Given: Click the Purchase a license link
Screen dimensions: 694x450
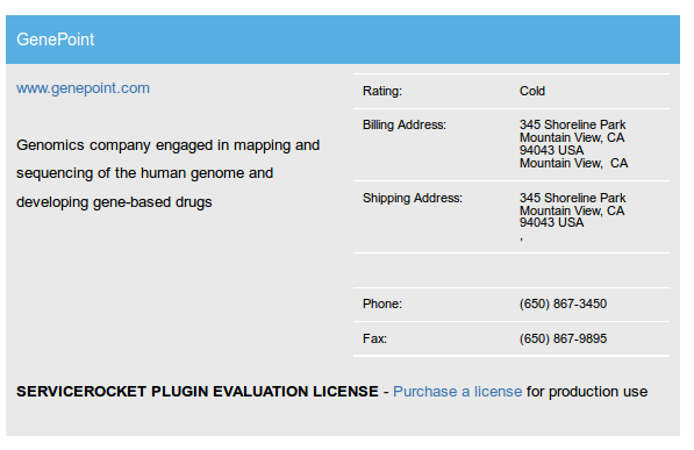Looking at the screenshot, I should pyautogui.click(x=457, y=391).
